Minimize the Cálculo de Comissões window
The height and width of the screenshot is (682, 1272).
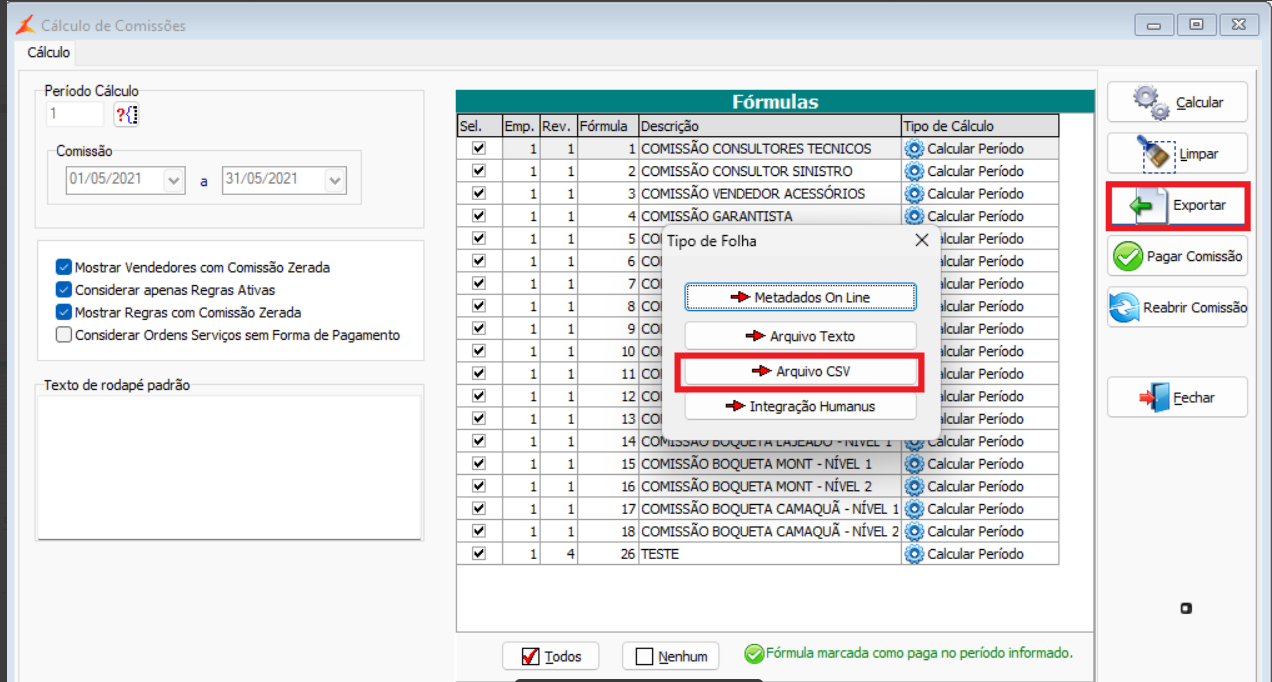pos(1155,25)
